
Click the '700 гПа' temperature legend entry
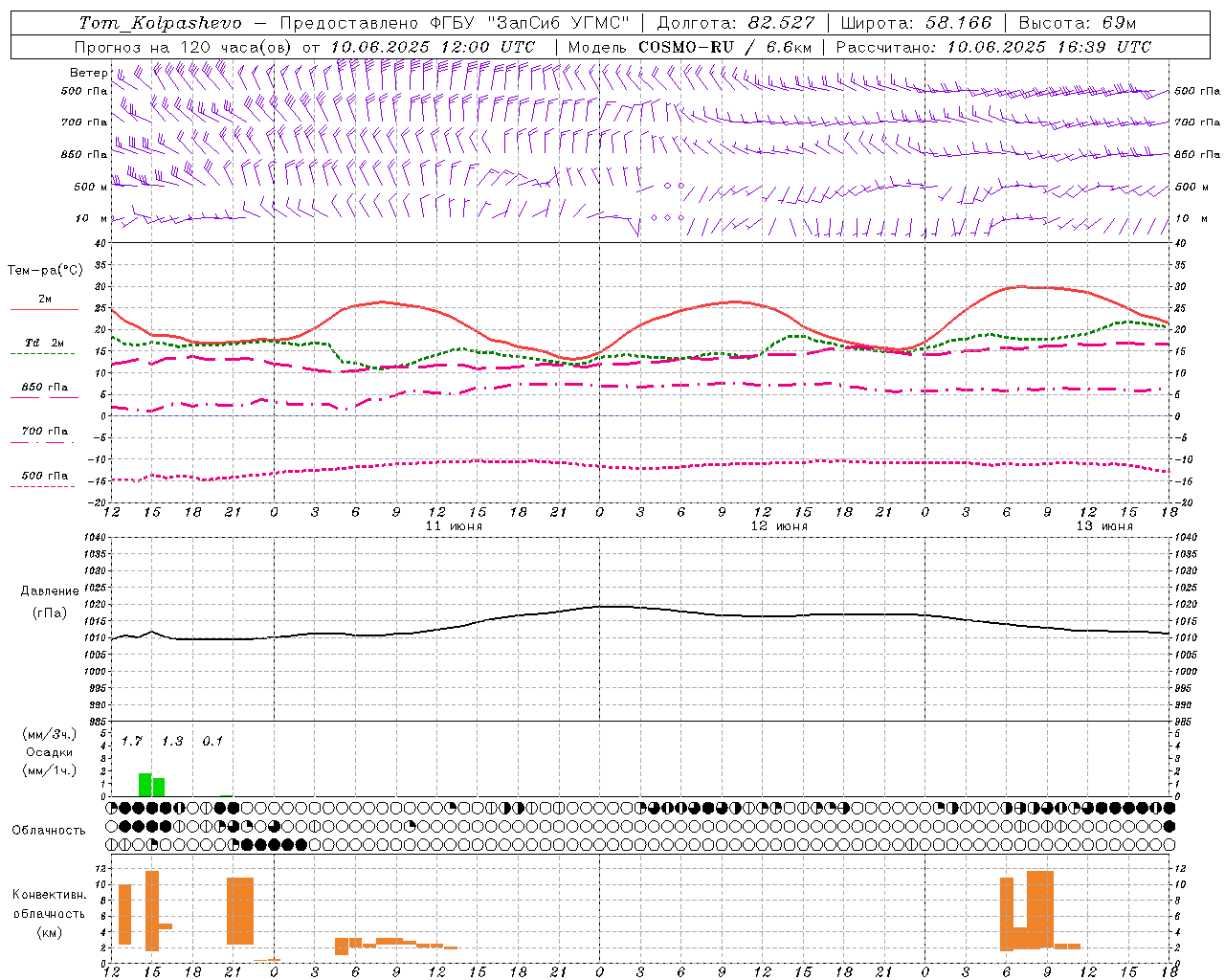45,432
